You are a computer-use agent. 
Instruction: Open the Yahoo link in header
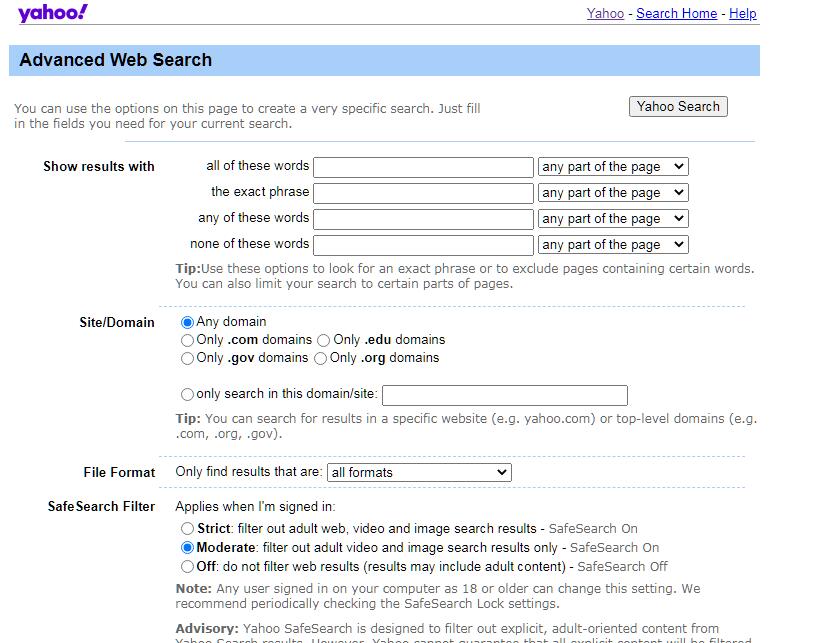(605, 14)
